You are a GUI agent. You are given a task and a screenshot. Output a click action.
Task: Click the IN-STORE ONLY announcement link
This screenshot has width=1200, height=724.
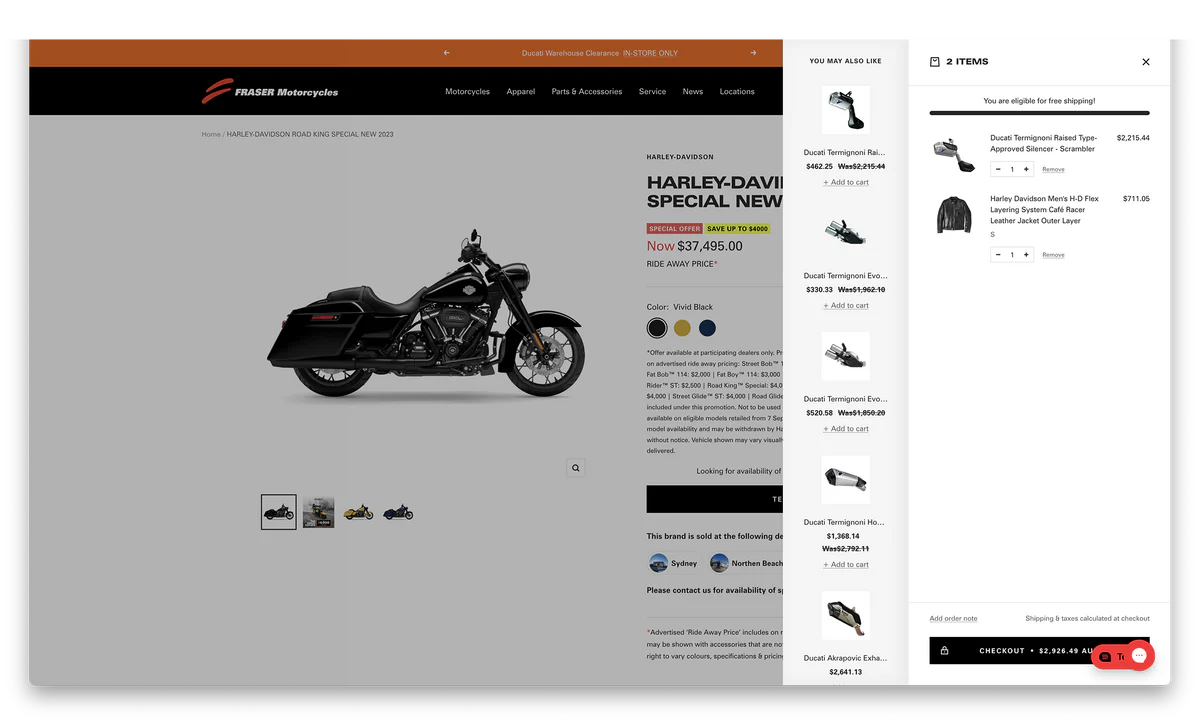pos(650,53)
